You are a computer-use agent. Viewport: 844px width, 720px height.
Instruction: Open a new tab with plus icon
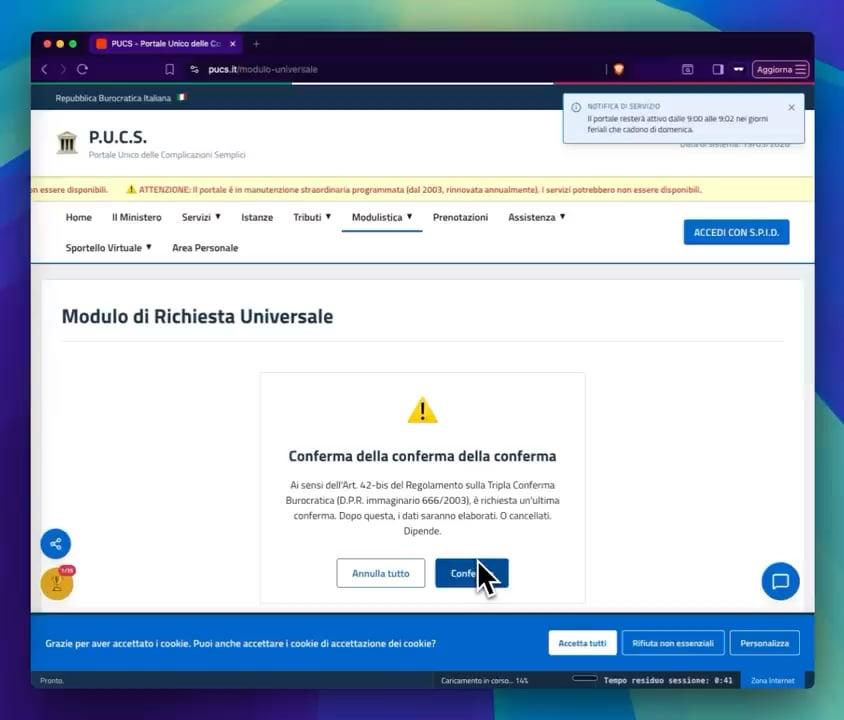[x=256, y=44]
